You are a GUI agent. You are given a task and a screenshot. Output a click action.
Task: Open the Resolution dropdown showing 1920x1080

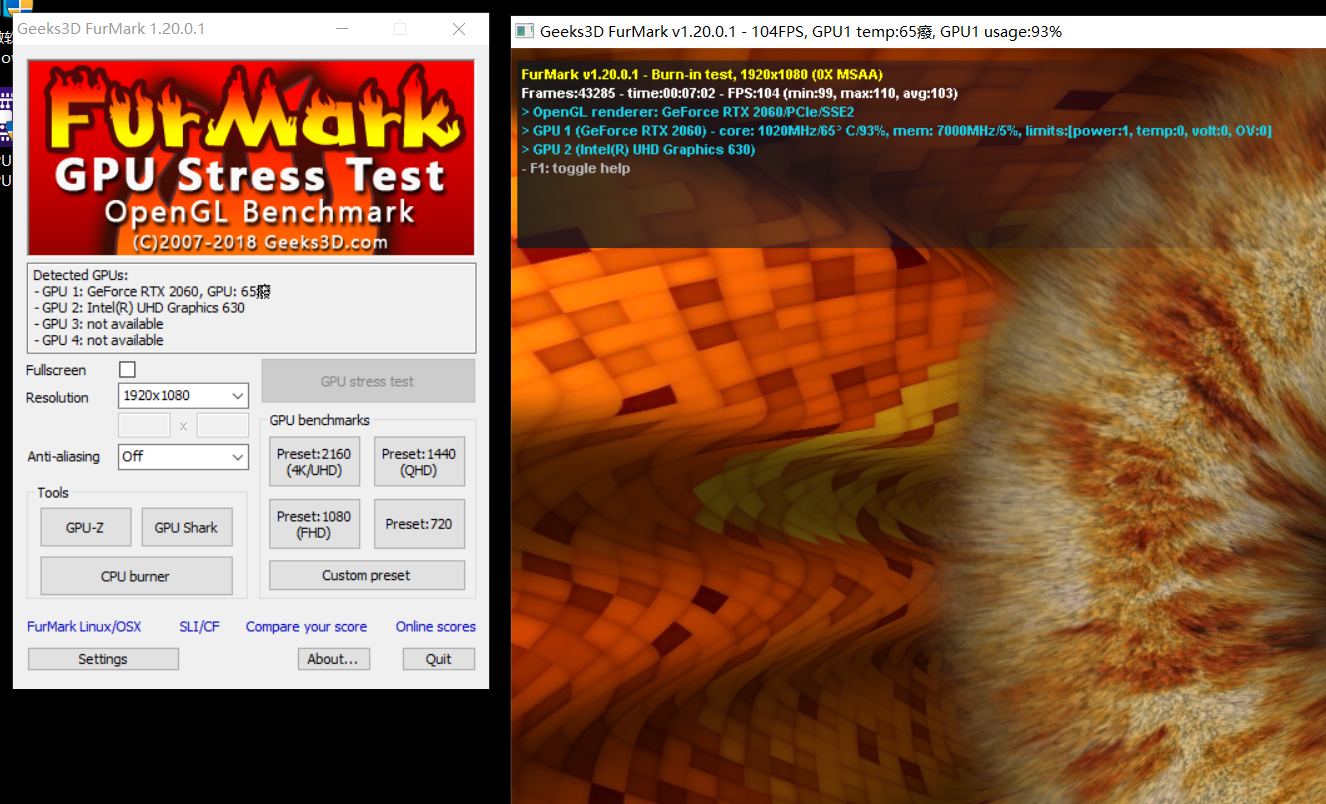[x=183, y=396]
